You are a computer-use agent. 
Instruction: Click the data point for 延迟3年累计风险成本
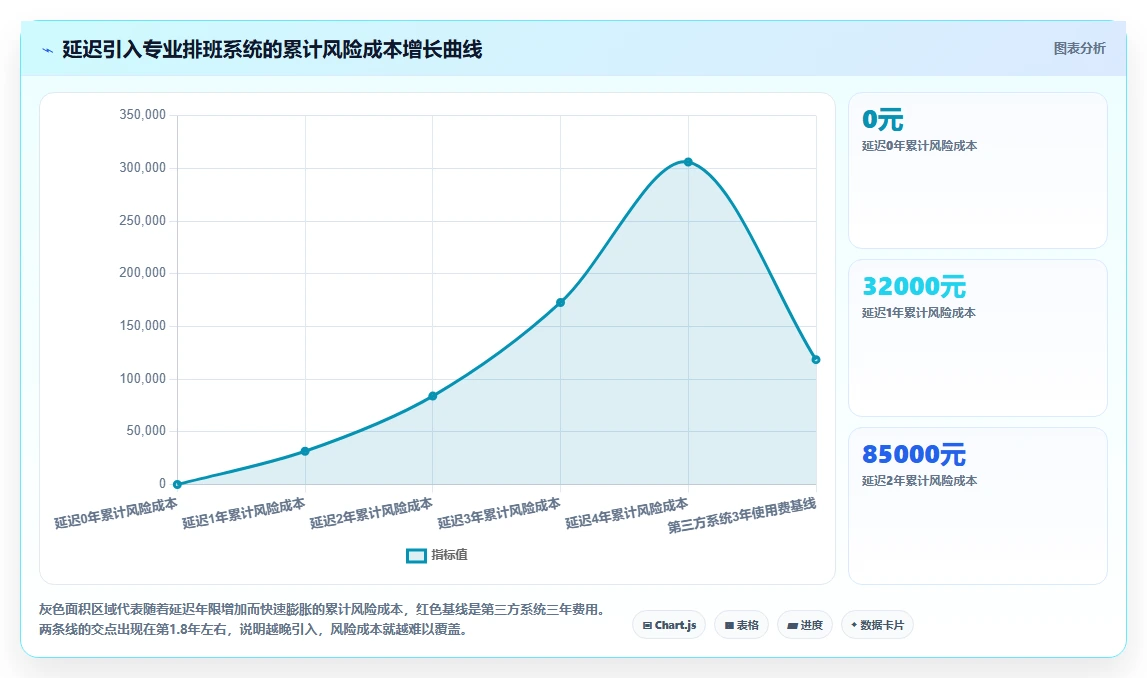click(x=560, y=302)
